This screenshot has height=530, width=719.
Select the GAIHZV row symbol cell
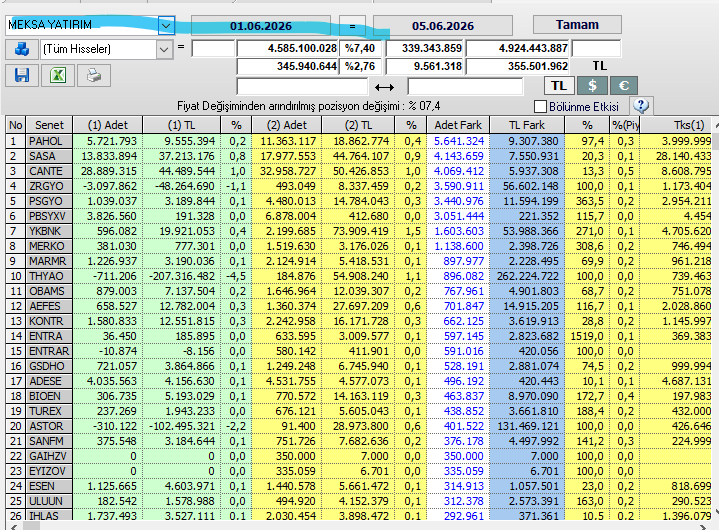pyautogui.click(x=49, y=456)
